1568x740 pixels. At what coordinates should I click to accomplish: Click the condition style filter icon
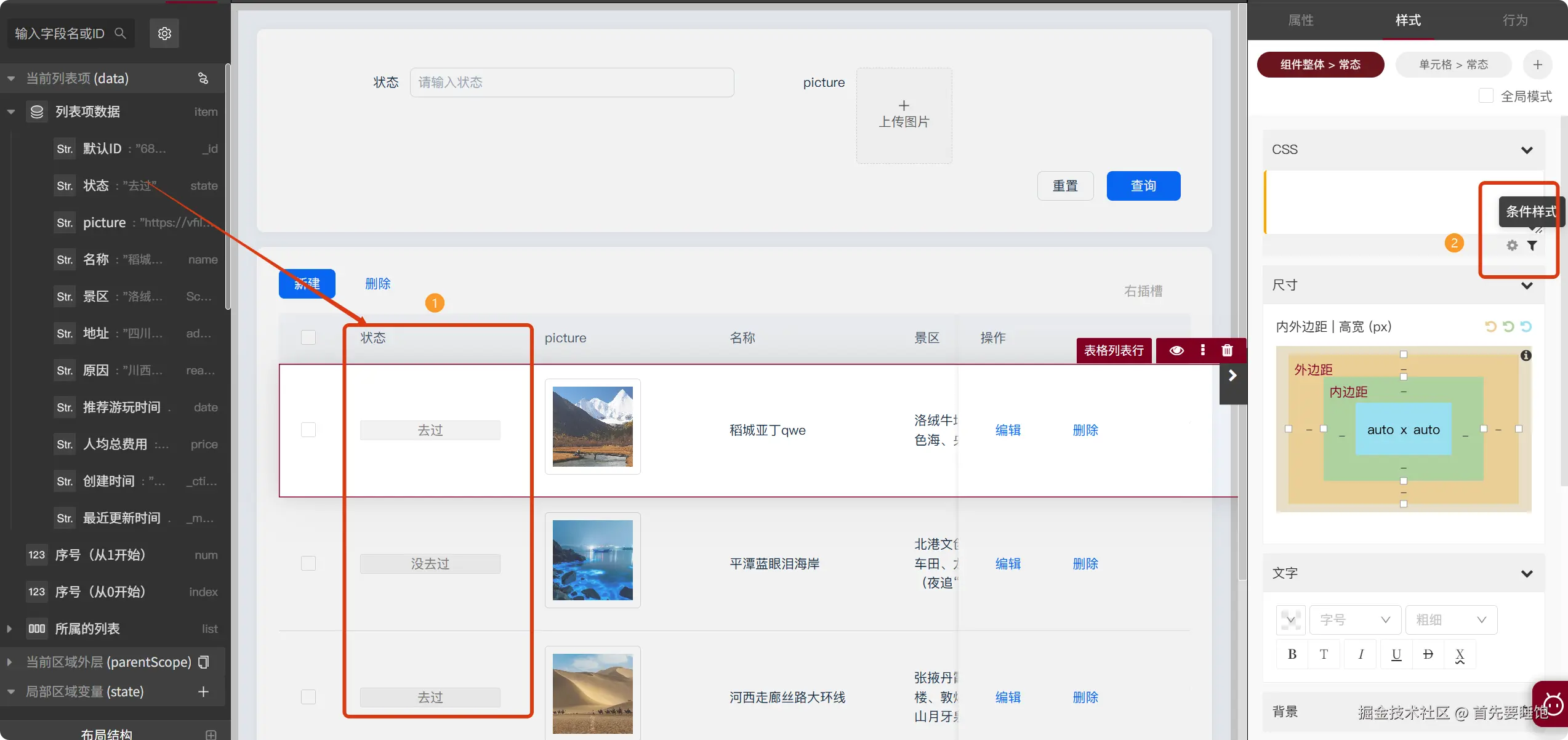pos(1532,246)
